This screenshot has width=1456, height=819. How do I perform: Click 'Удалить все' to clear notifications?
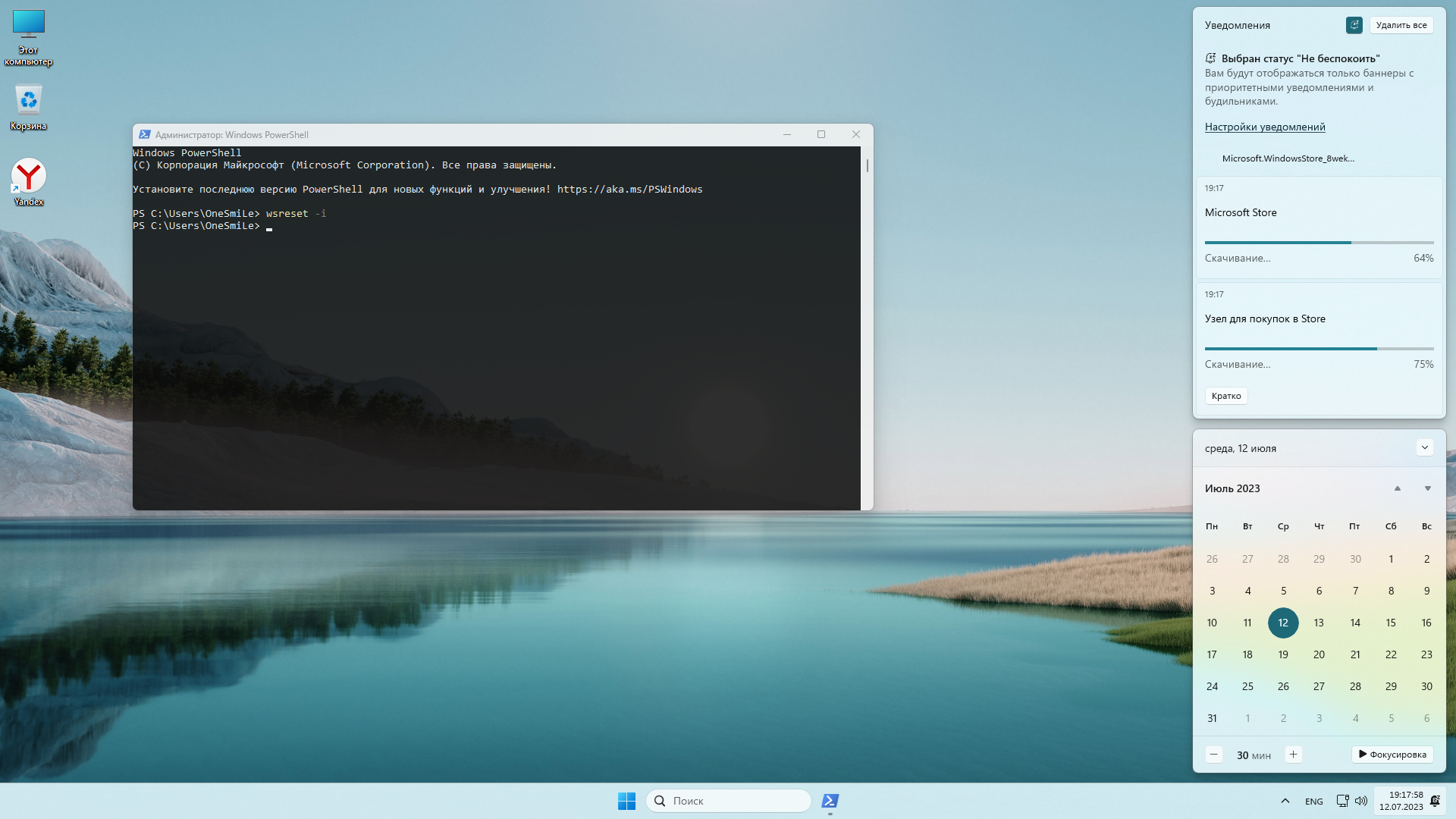click(x=1401, y=25)
